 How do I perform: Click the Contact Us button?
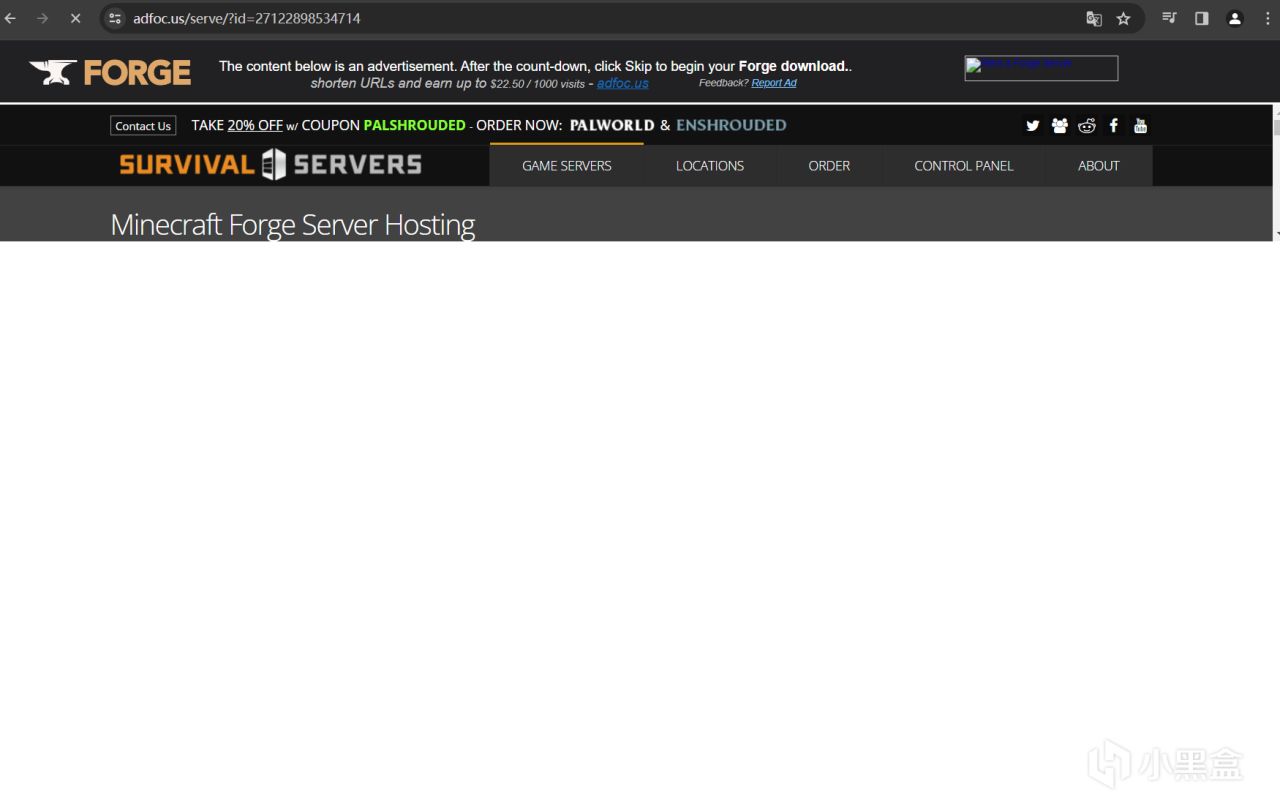pos(143,126)
